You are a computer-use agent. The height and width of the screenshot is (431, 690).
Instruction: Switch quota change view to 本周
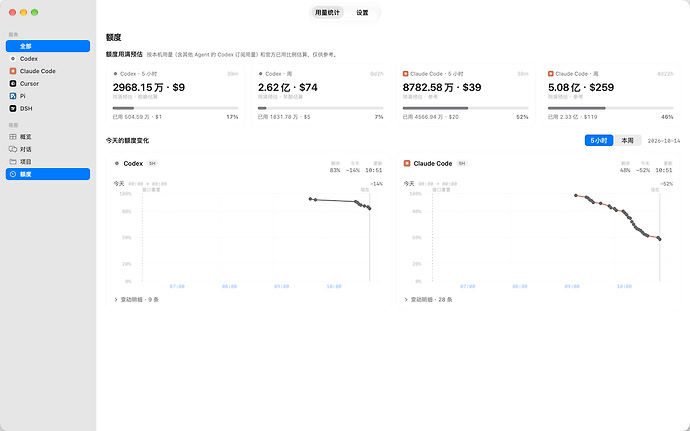(627, 140)
